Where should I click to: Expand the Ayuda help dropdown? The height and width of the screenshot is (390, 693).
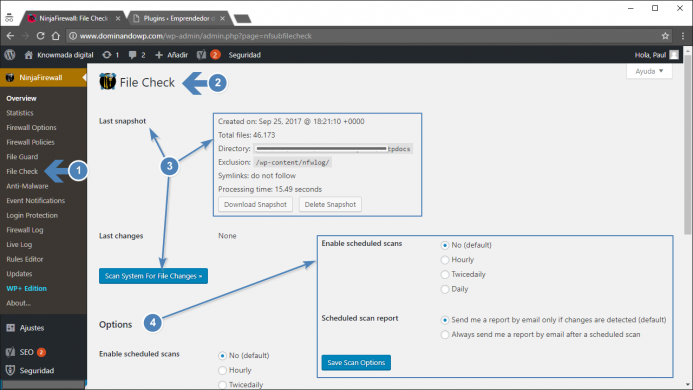[649, 71]
